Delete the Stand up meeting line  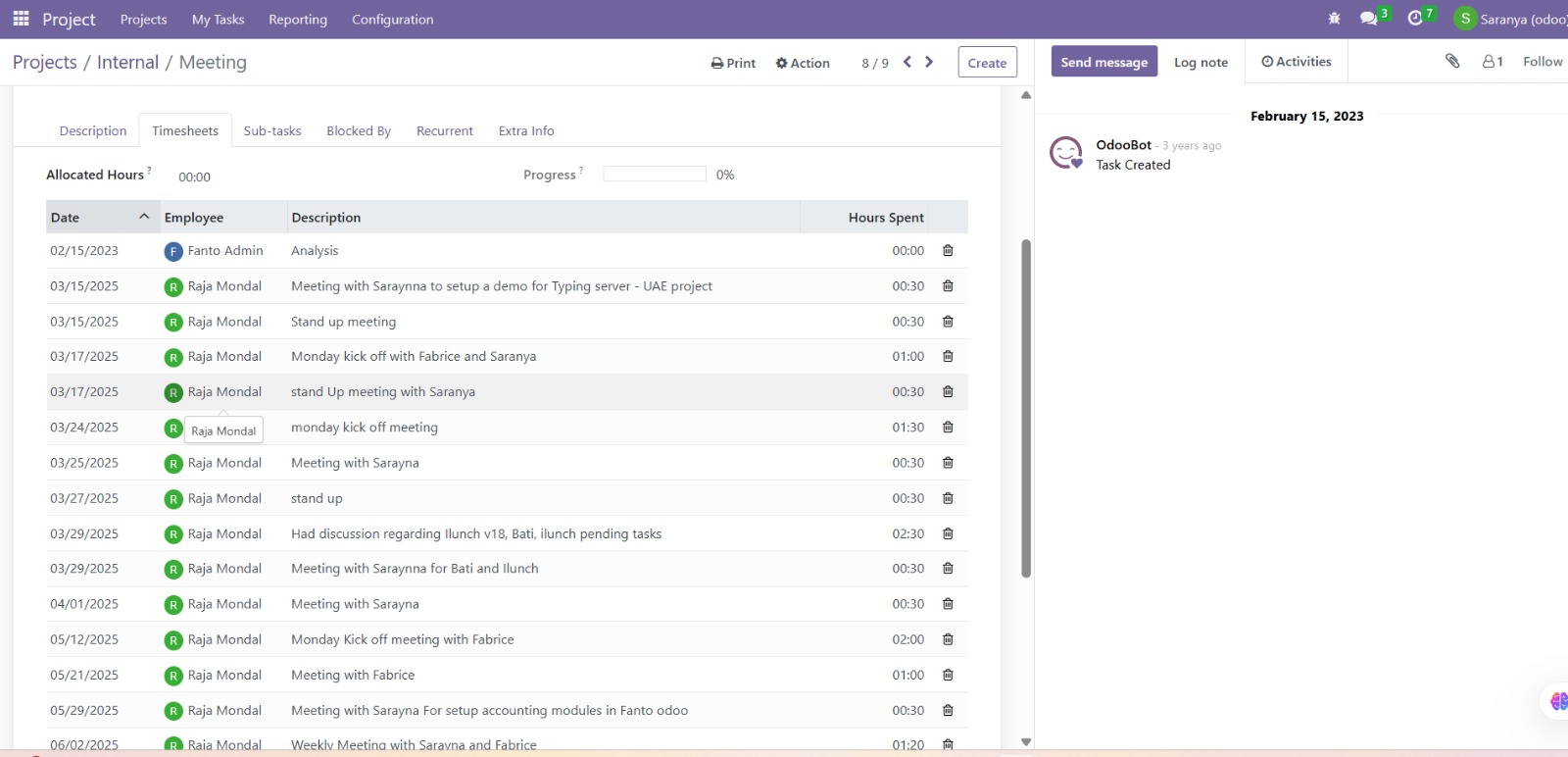pos(948,322)
